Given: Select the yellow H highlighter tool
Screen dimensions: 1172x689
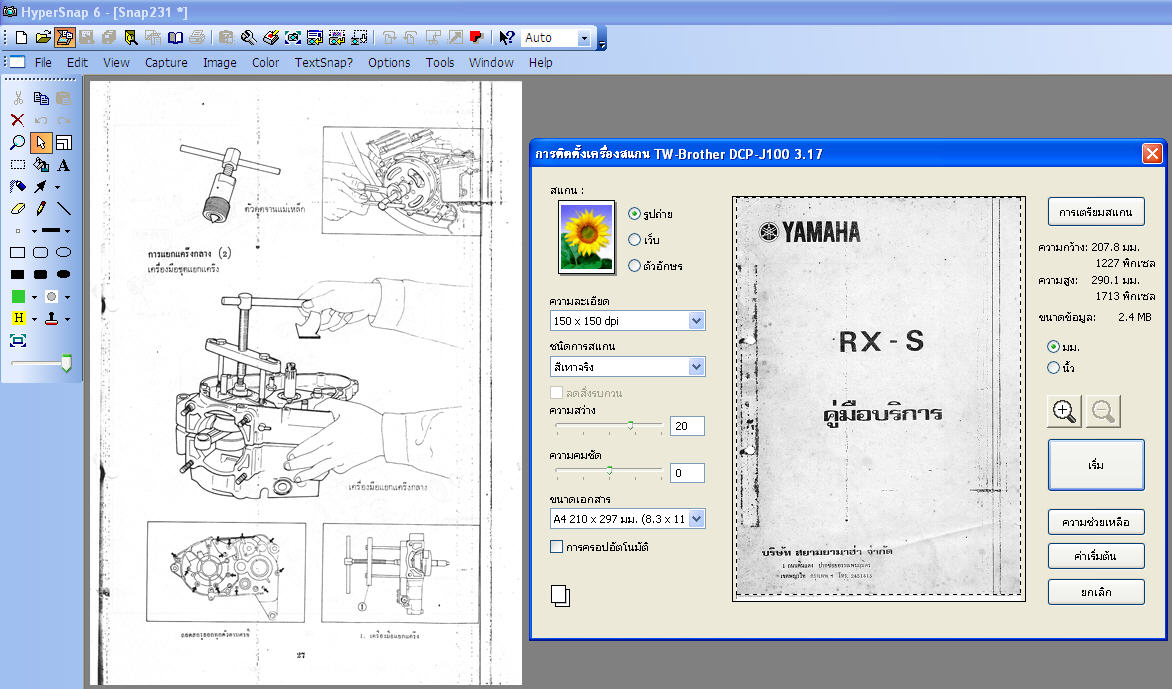Looking at the screenshot, I should 19,318.
